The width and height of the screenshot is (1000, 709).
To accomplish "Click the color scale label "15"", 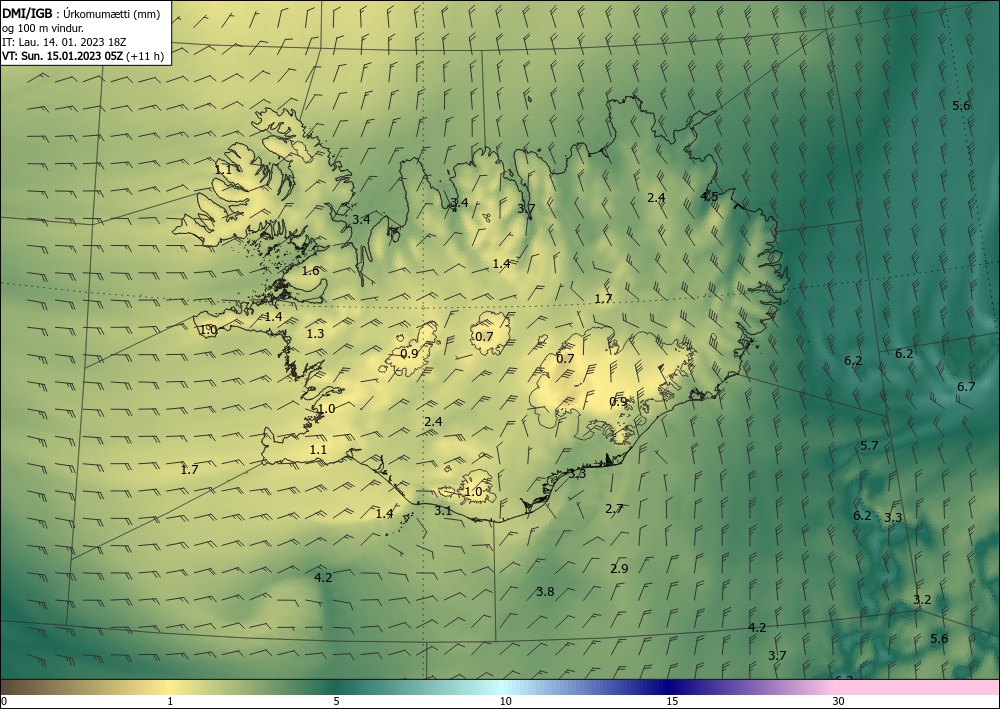I will pos(672,702).
